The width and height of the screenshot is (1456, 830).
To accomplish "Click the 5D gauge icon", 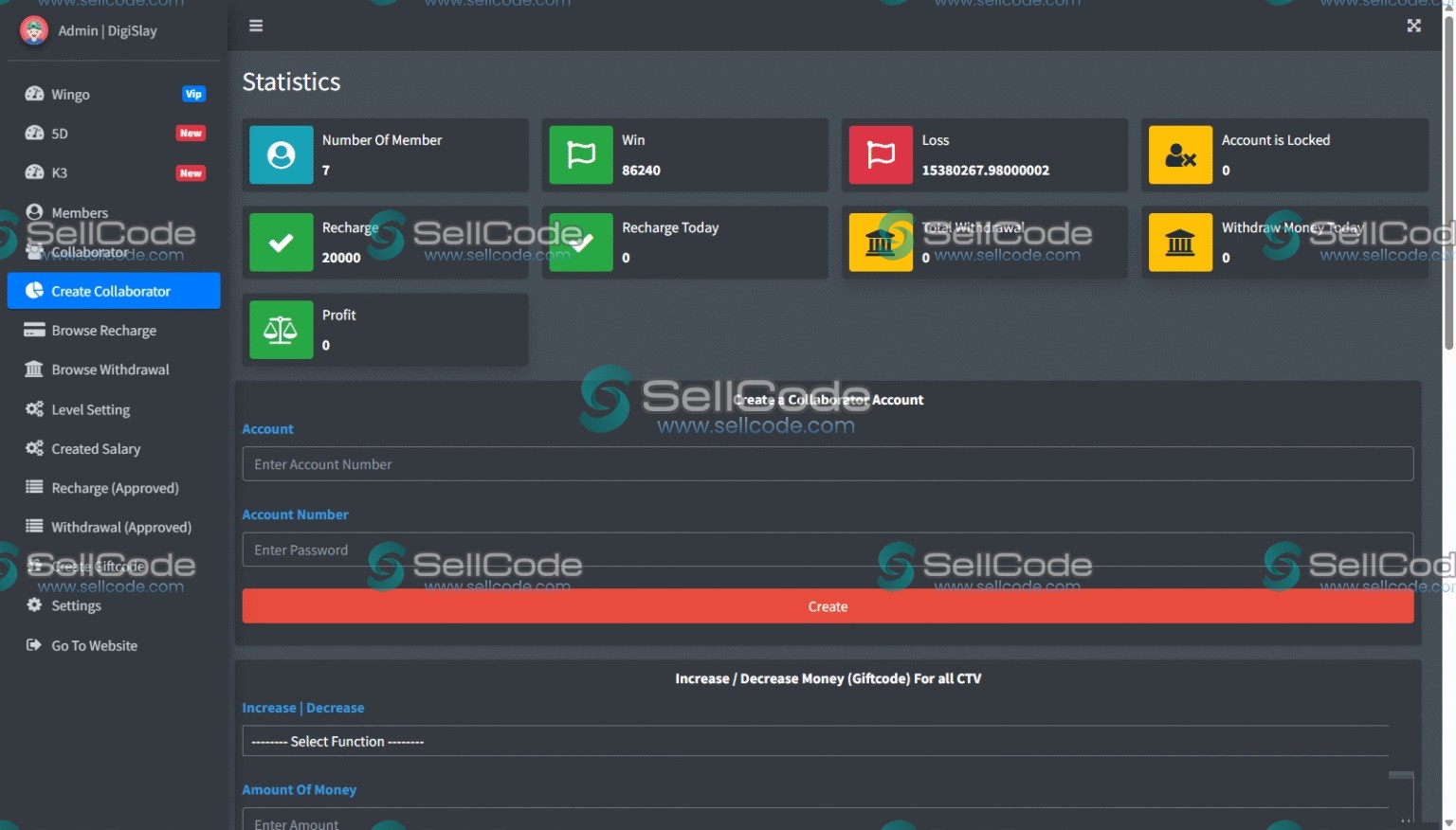I will pos(34,134).
